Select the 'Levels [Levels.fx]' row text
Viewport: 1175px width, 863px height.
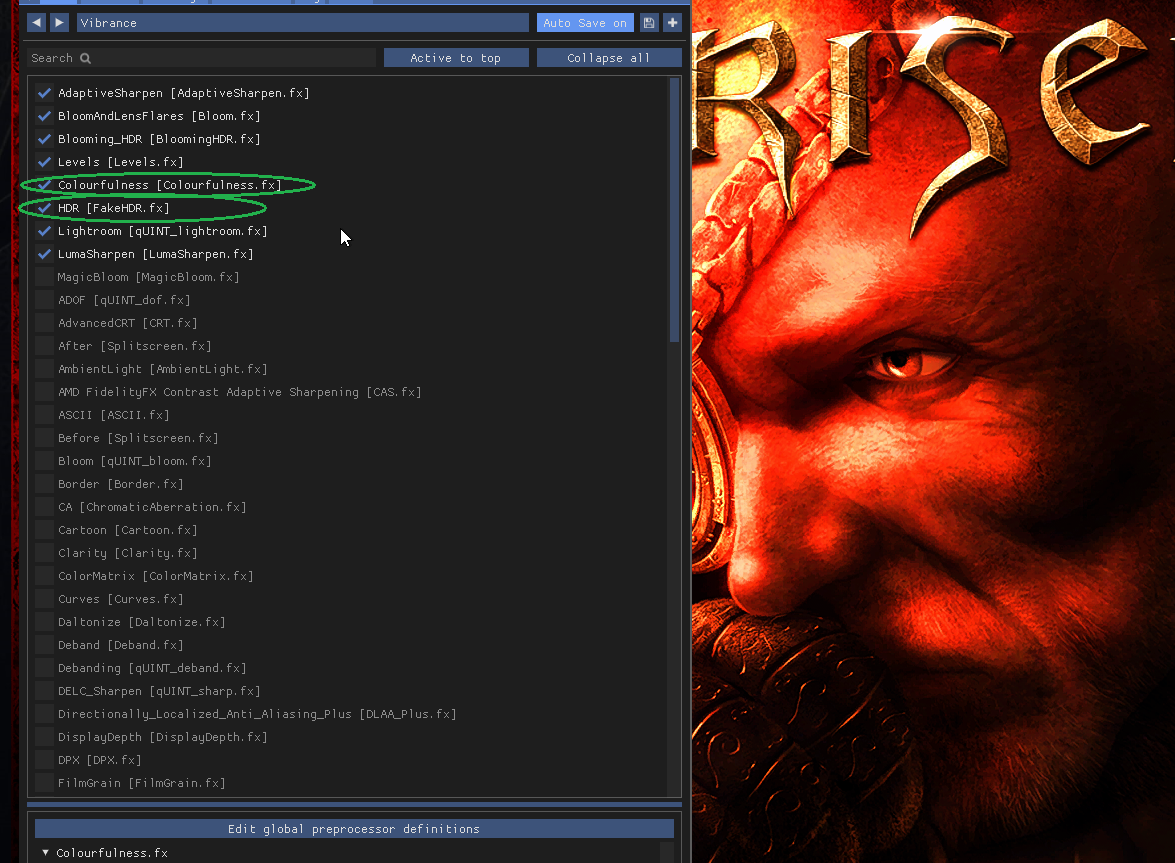[x=121, y=162]
